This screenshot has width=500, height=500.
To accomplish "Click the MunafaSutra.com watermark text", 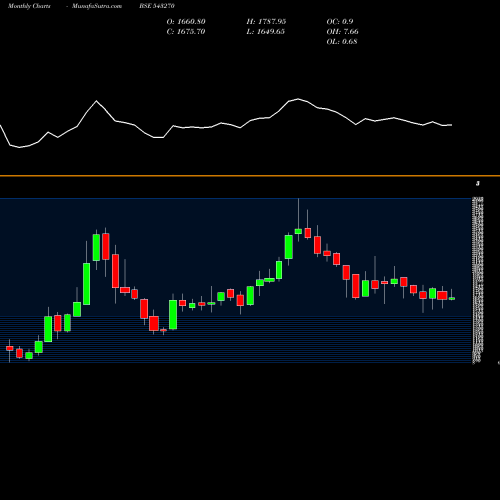I will coord(97,6).
